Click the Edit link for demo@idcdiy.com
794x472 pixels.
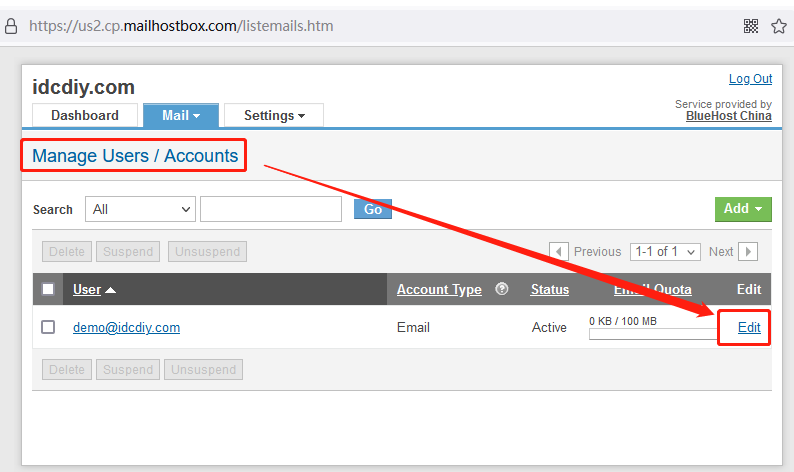point(749,327)
